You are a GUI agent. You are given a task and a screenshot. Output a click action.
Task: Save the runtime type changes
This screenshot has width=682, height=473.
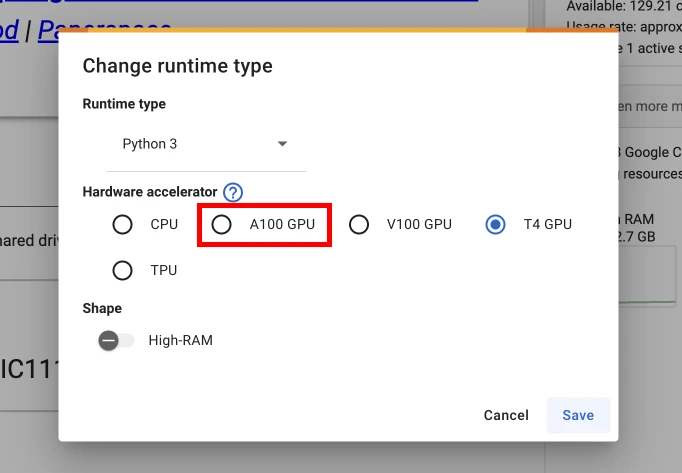click(578, 415)
